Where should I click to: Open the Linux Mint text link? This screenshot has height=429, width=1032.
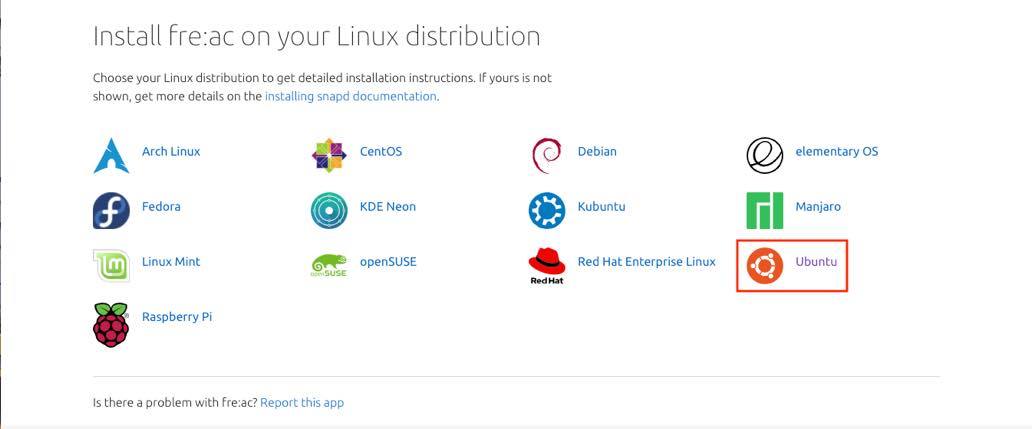(171, 262)
